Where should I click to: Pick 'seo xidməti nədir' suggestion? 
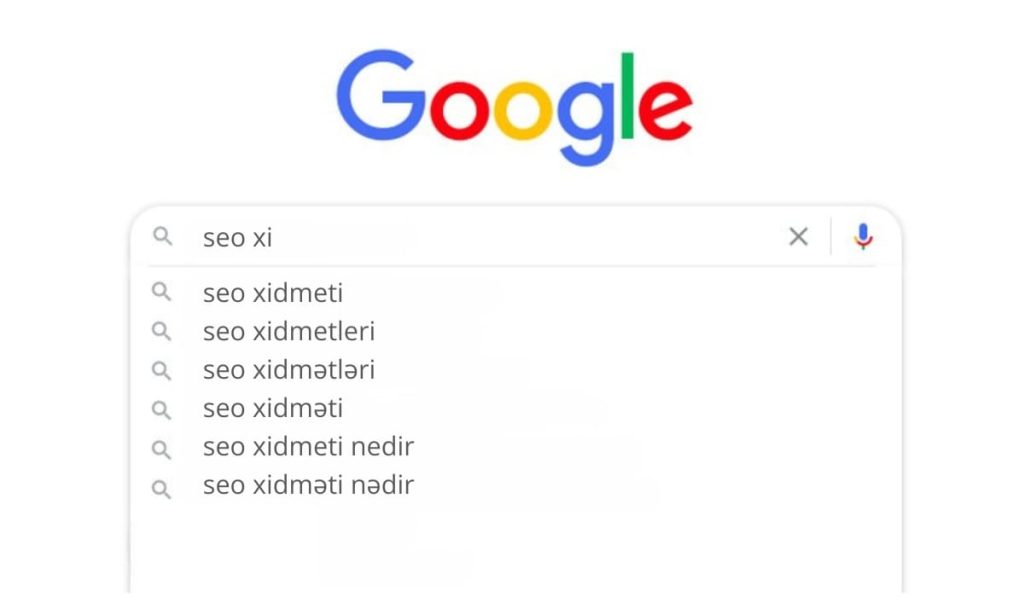[x=308, y=486]
